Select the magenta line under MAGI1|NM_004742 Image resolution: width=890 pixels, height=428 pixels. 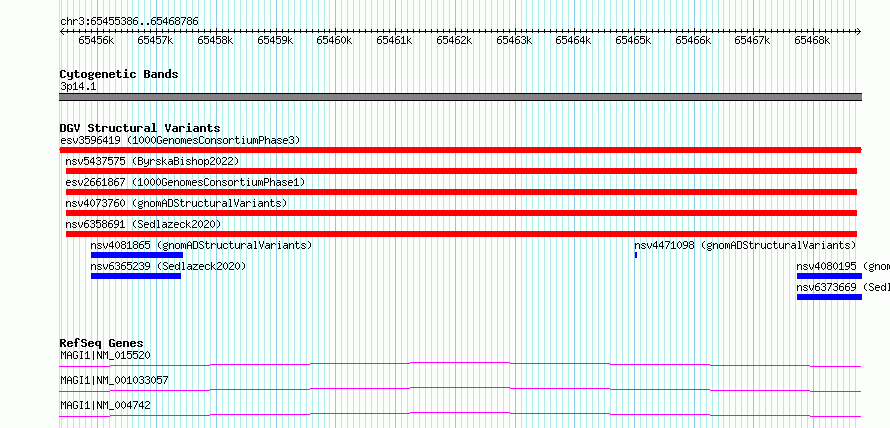[460, 414]
